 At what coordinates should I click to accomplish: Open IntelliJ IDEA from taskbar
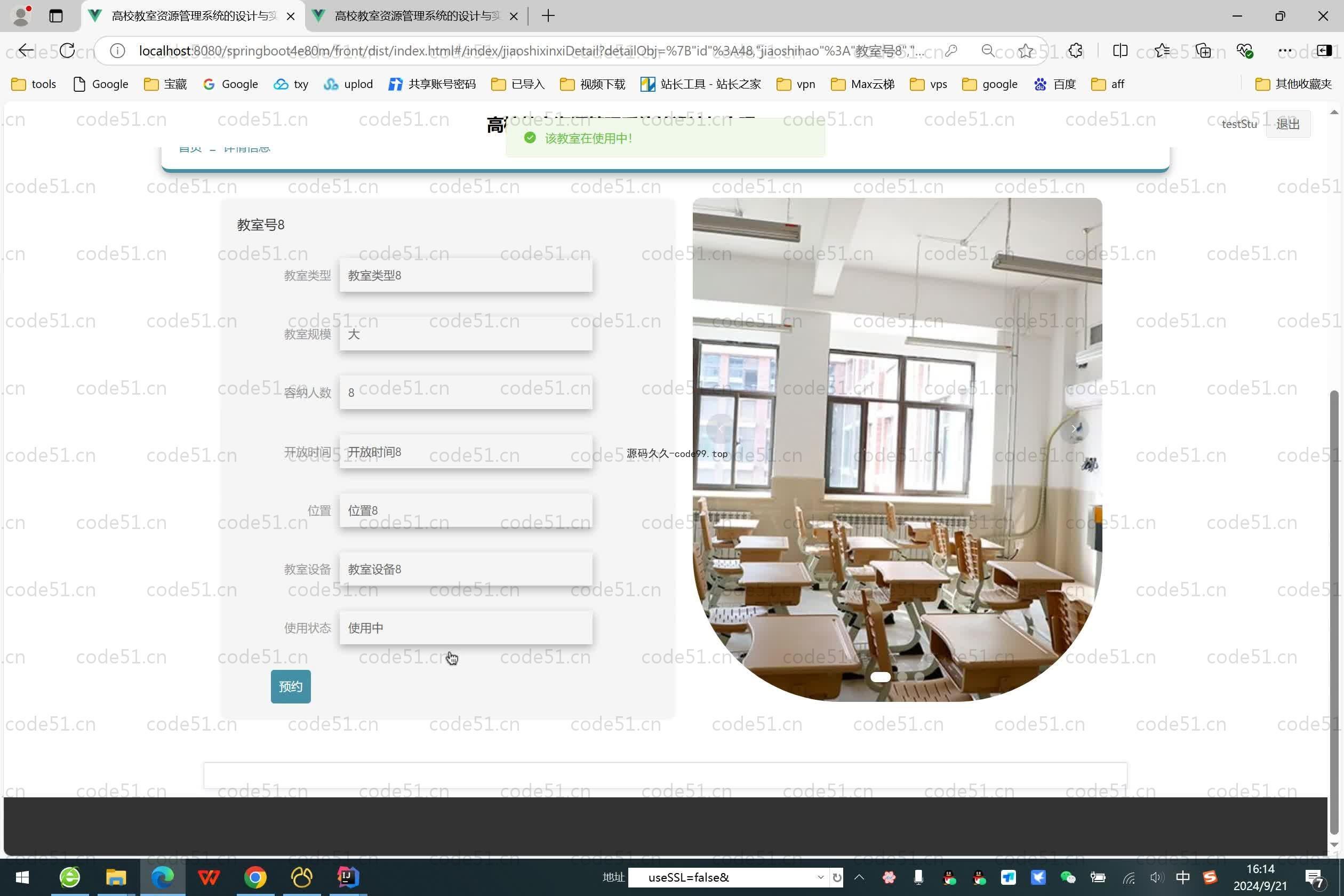[x=348, y=877]
